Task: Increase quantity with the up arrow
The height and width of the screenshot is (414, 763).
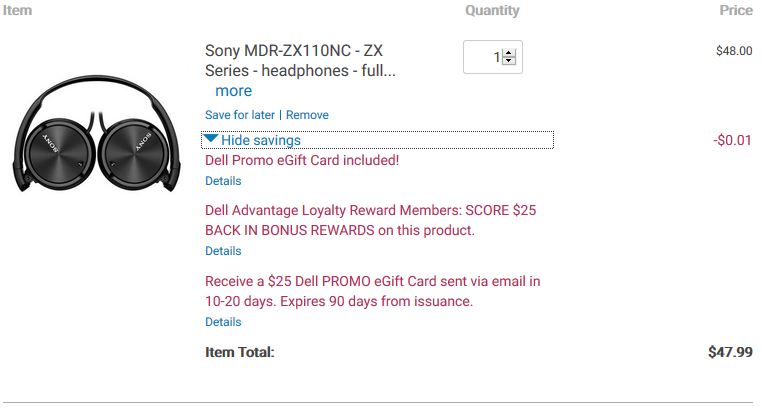Action: pos(508,53)
